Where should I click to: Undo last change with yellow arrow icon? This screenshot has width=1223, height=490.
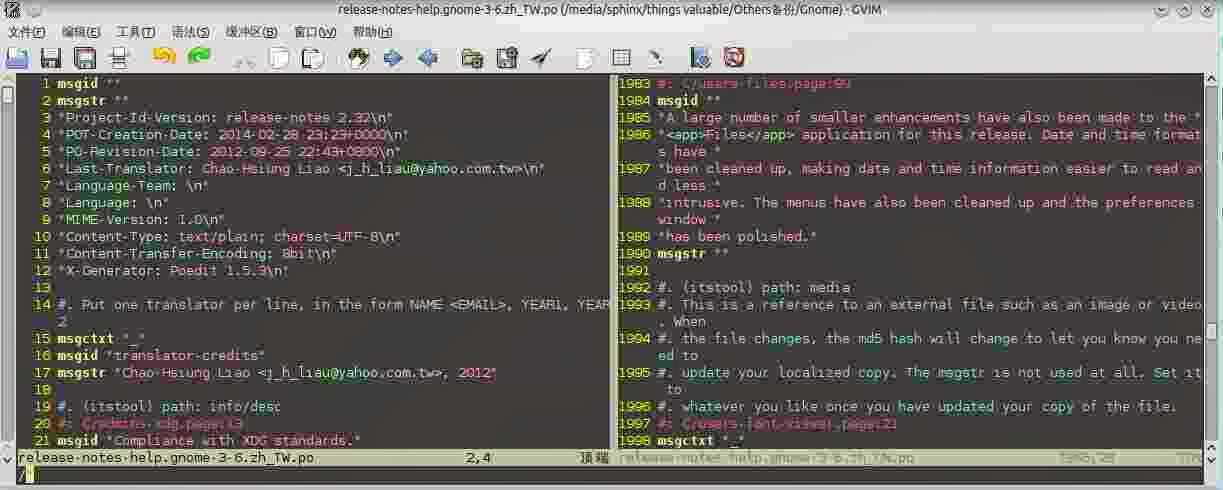point(164,57)
